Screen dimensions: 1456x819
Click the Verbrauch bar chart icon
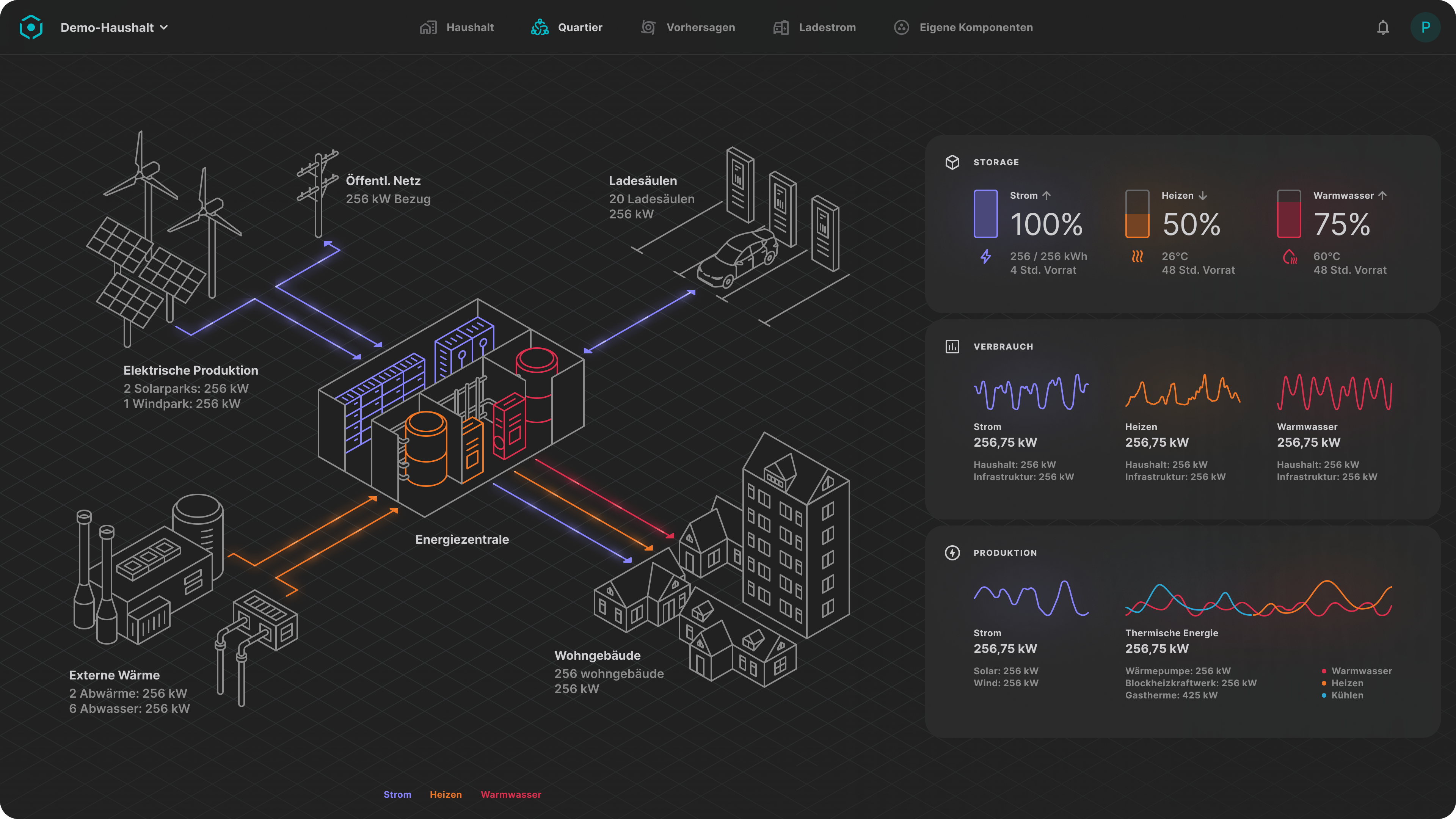point(952,347)
